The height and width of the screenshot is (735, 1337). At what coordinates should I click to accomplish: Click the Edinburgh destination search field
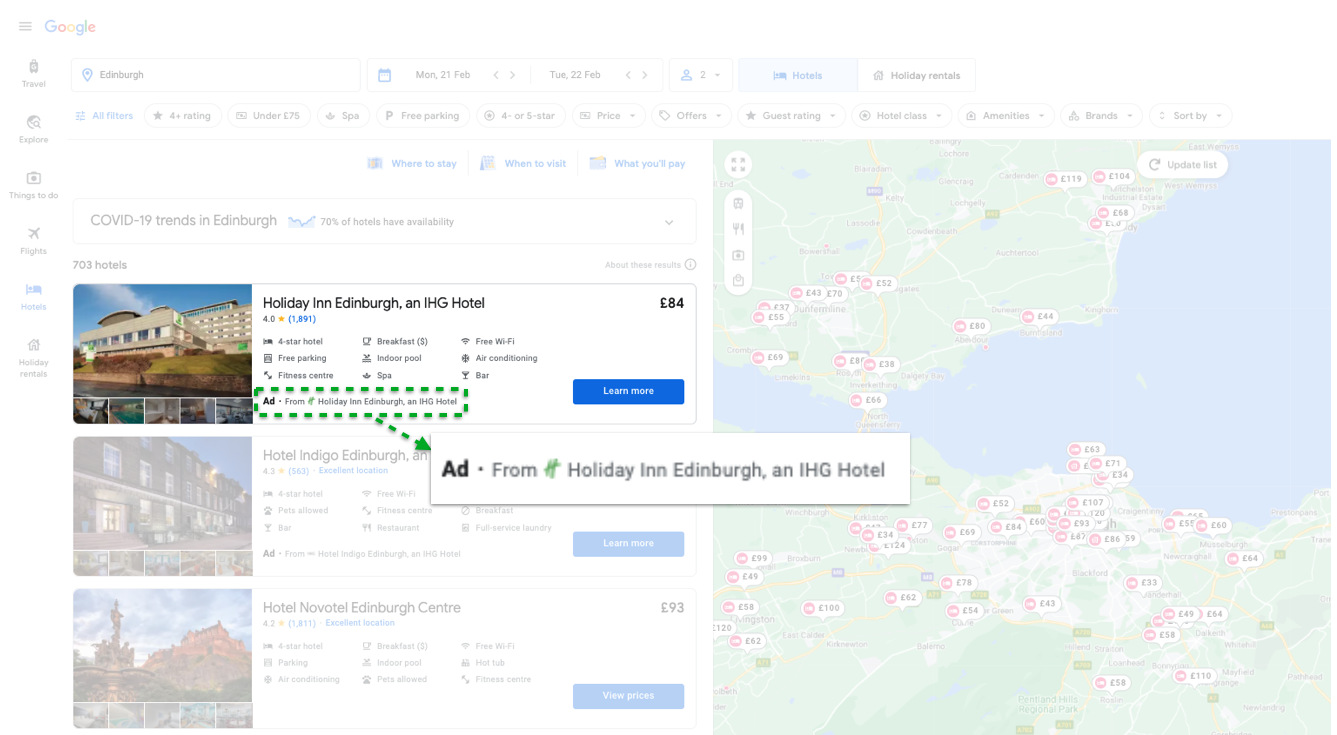pyautogui.click(x=215, y=75)
